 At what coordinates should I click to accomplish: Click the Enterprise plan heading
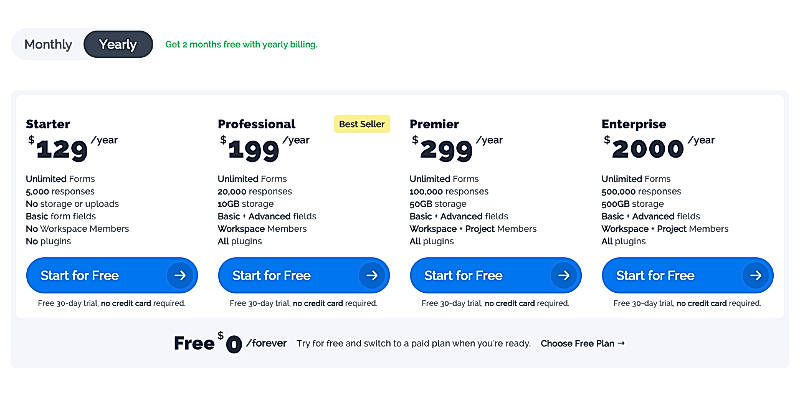(634, 124)
